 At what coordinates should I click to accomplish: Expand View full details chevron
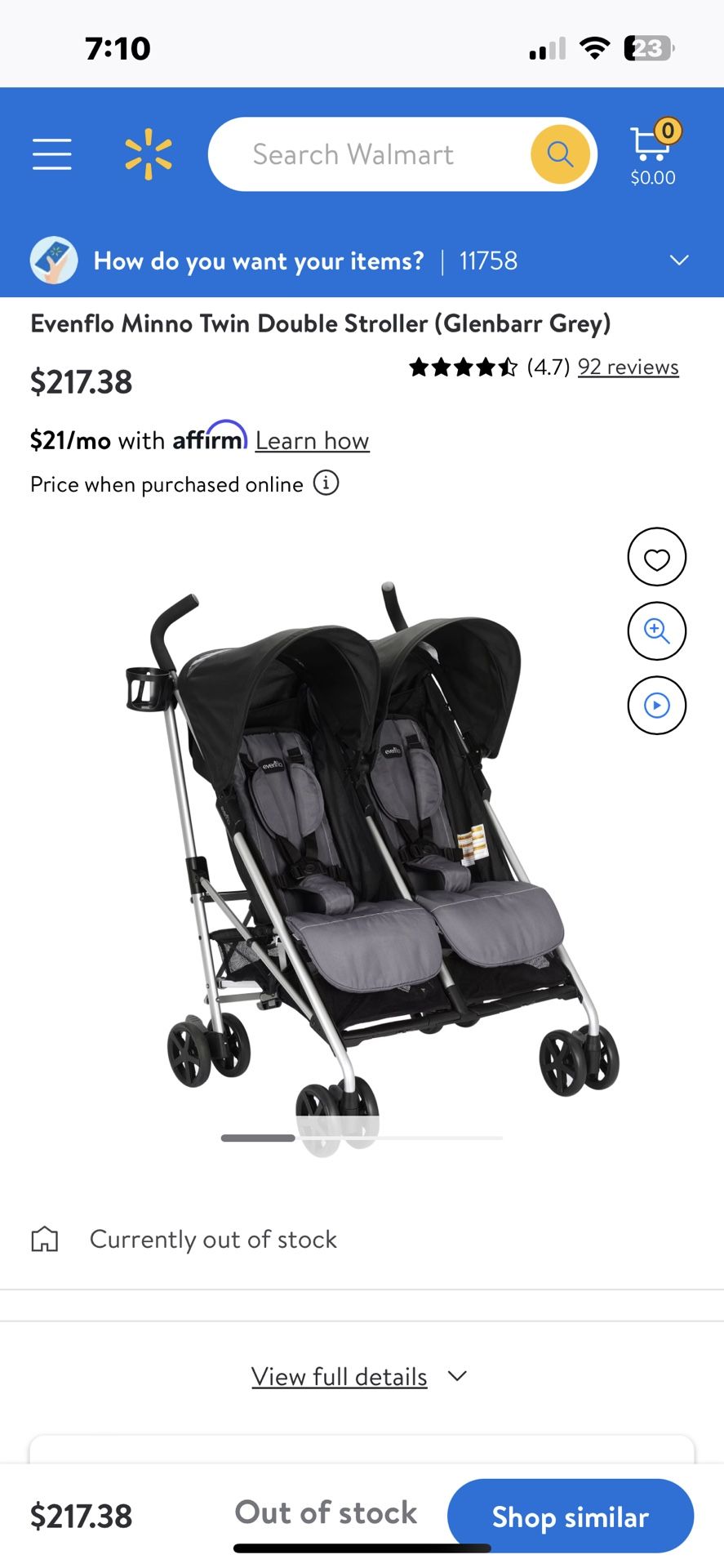point(458,1376)
